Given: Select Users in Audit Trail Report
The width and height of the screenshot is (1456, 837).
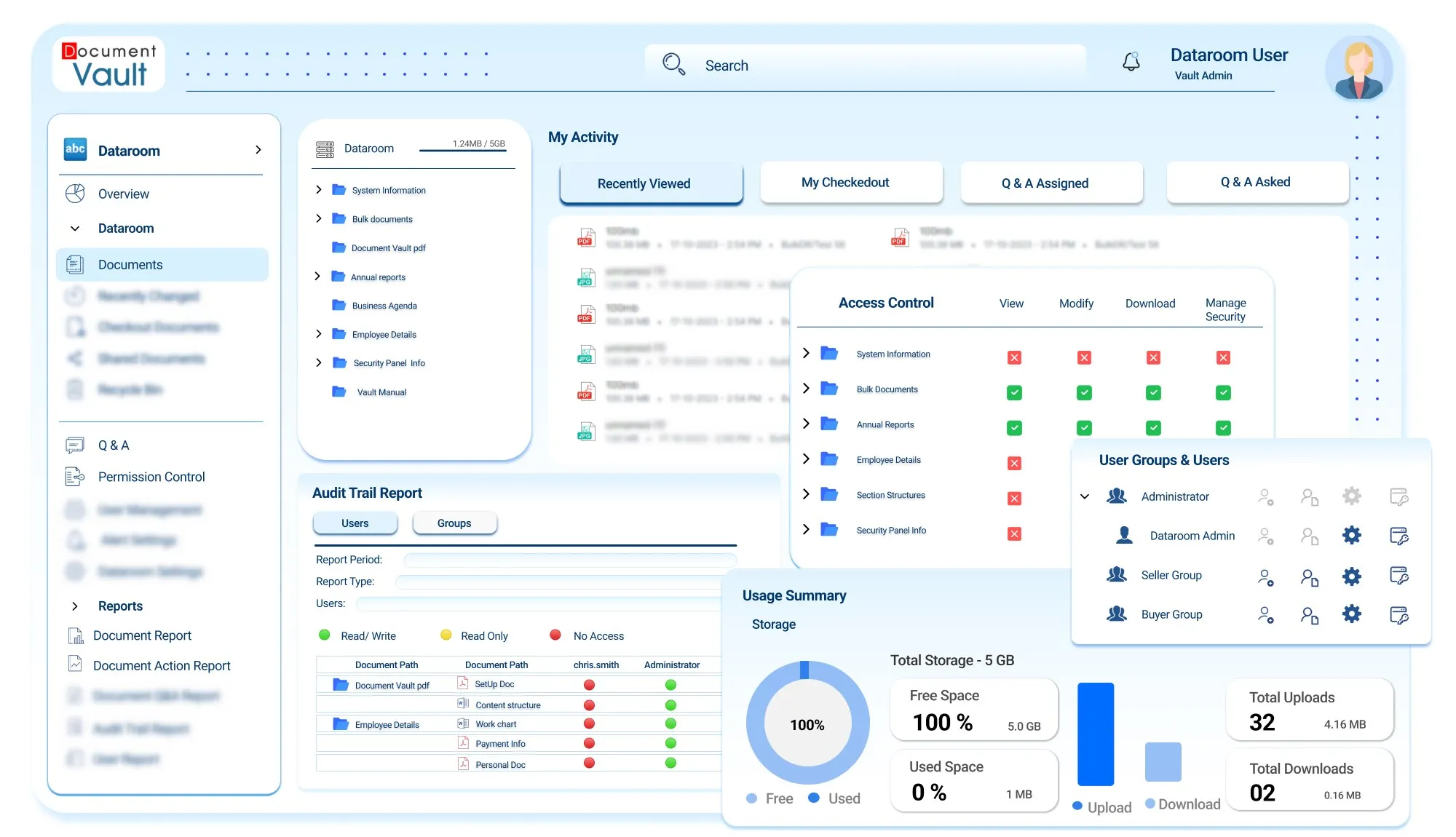Looking at the screenshot, I should tap(355, 523).
